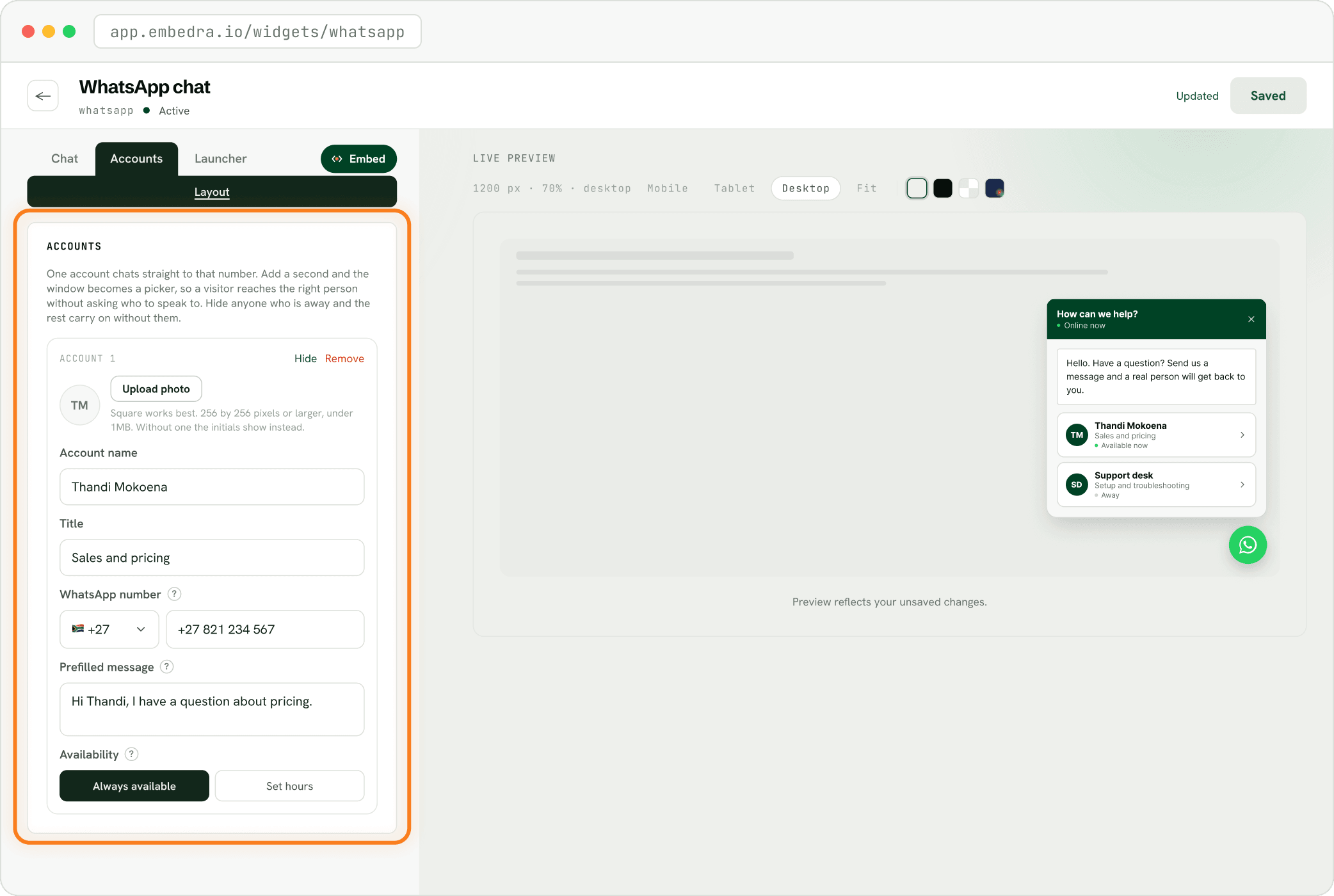The image size is (1334, 896).
Task: Switch to the Launcher tab
Action: point(221,159)
